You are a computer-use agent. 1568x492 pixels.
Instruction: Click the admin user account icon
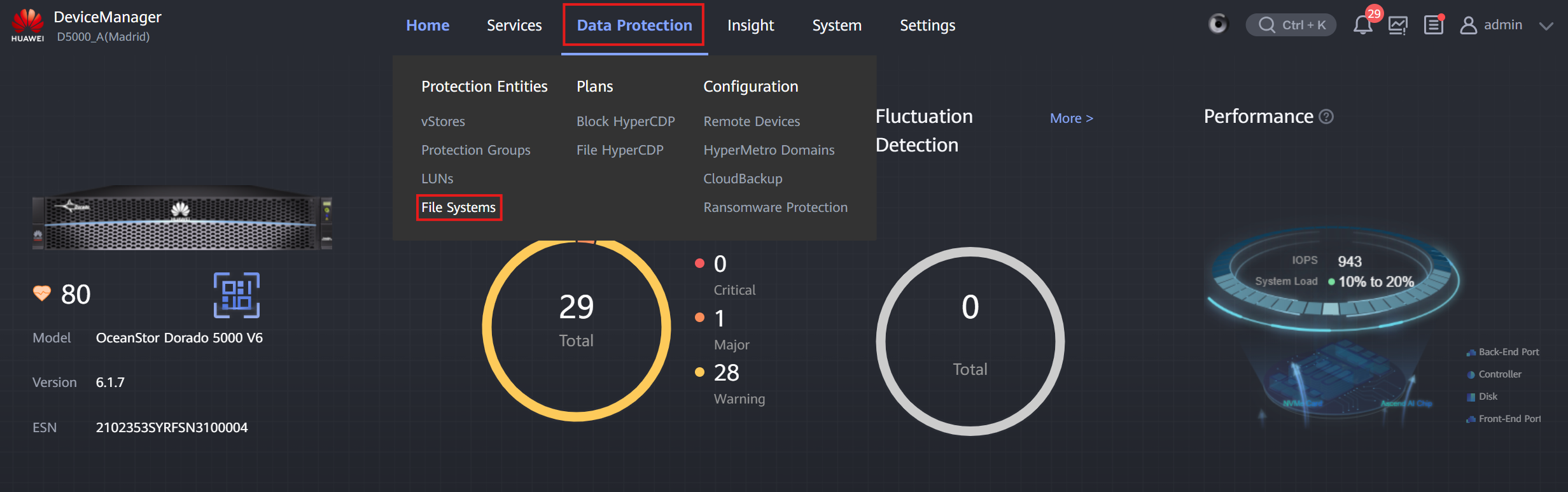click(x=1468, y=25)
